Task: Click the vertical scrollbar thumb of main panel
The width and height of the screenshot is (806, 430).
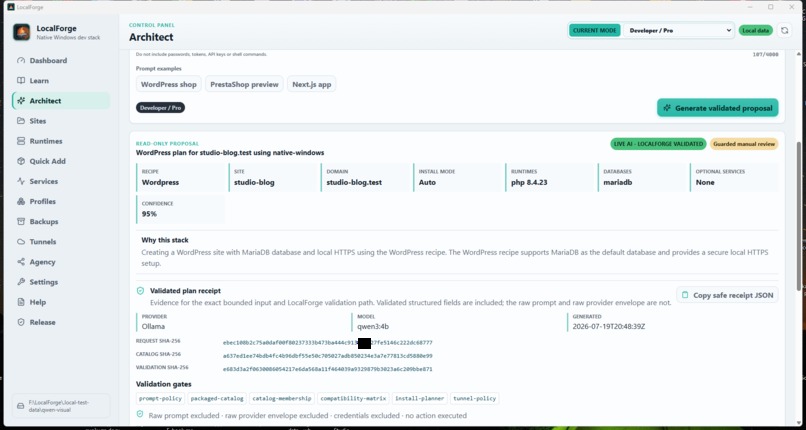Action: pyautogui.click(x=798, y=216)
